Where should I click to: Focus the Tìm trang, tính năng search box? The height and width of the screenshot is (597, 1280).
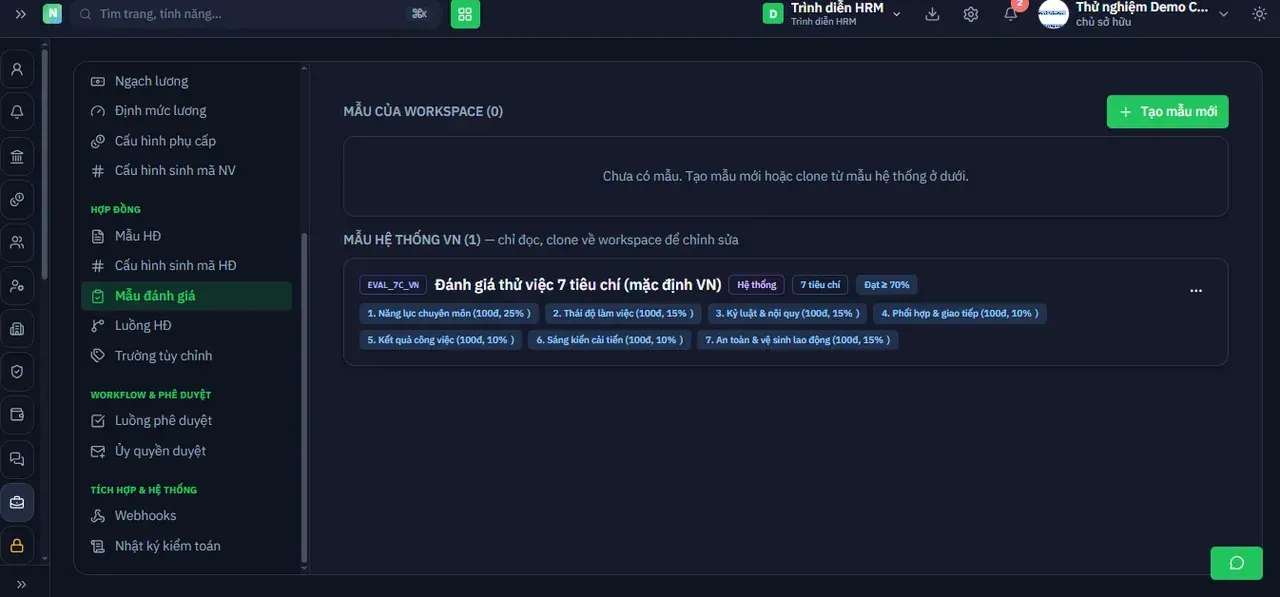pyautogui.click(x=255, y=14)
